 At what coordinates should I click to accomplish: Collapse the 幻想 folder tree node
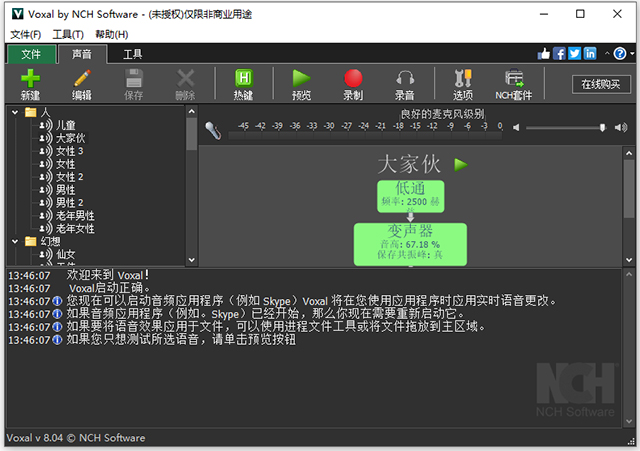coord(15,242)
